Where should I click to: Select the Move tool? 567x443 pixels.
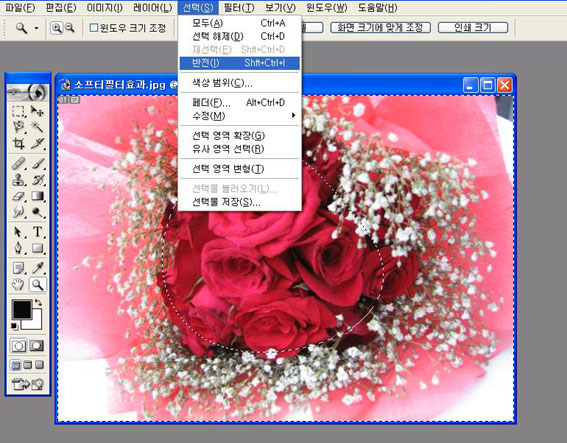[x=37, y=111]
